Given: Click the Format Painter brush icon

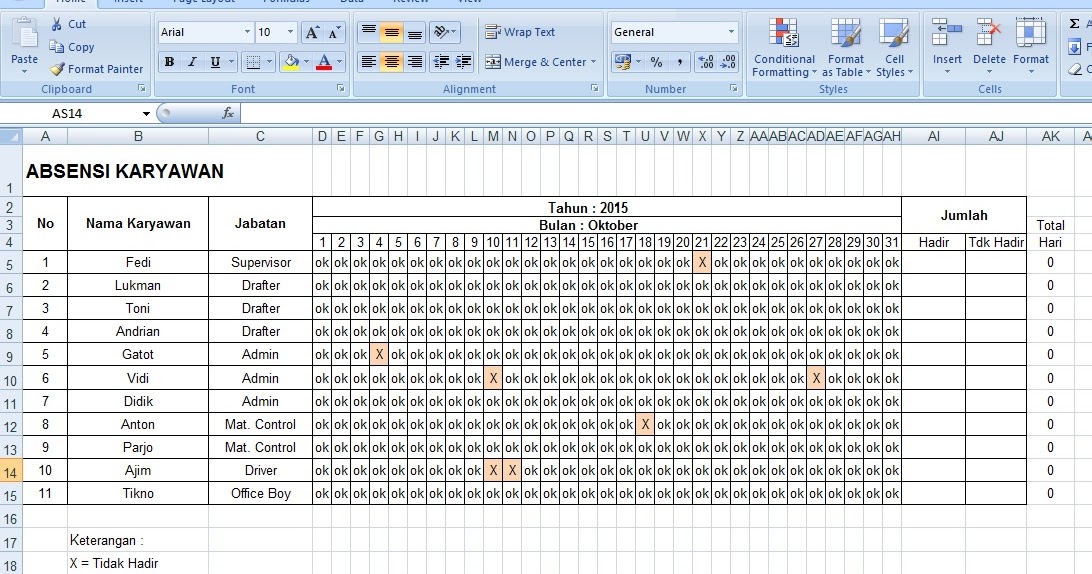Looking at the screenshot, I should (58, 69).
